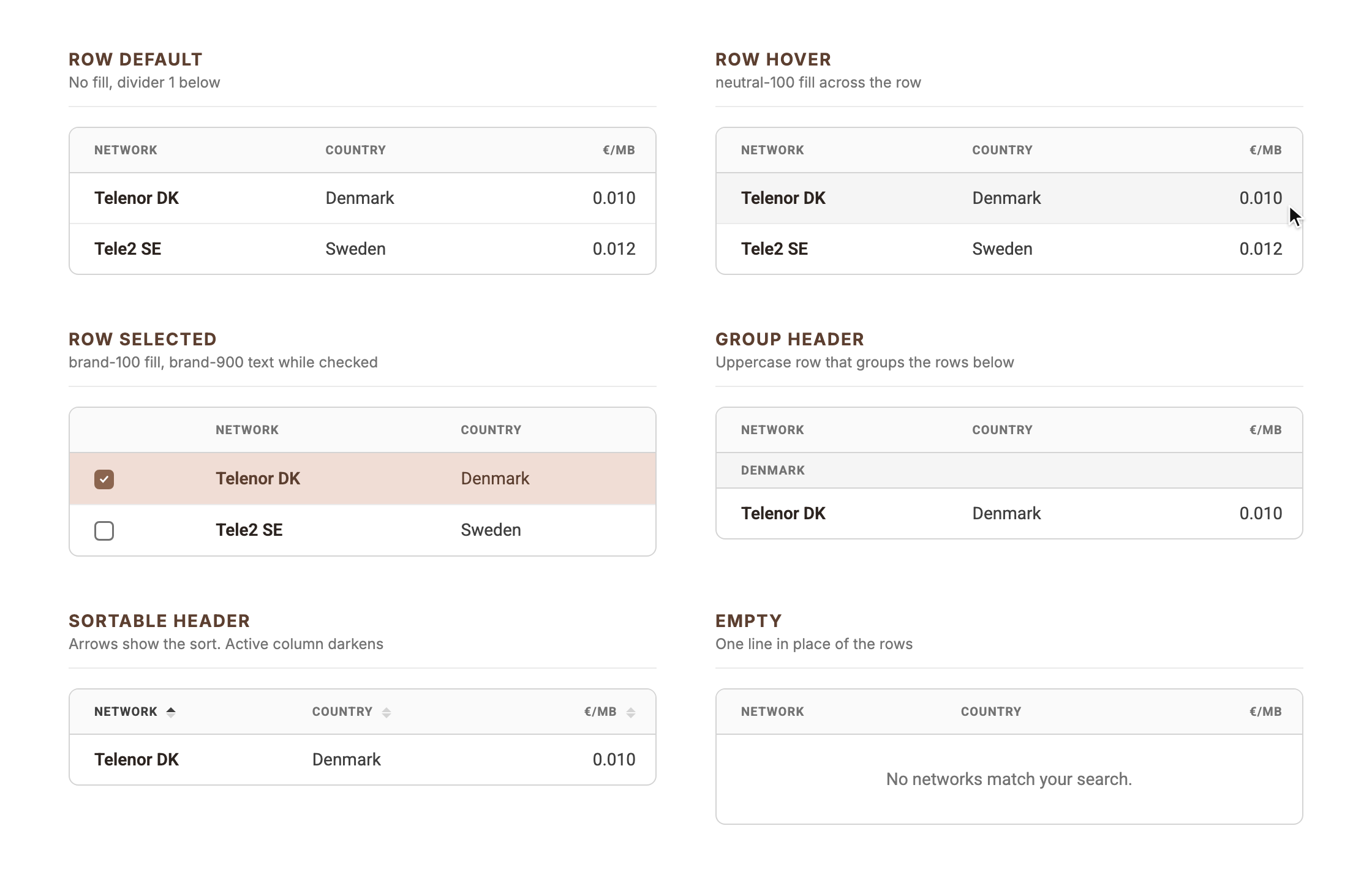This screenshot has height=883, width=1372.
Task: Click the SORTABLE HEADER section heading
Action: pos(159,621)
